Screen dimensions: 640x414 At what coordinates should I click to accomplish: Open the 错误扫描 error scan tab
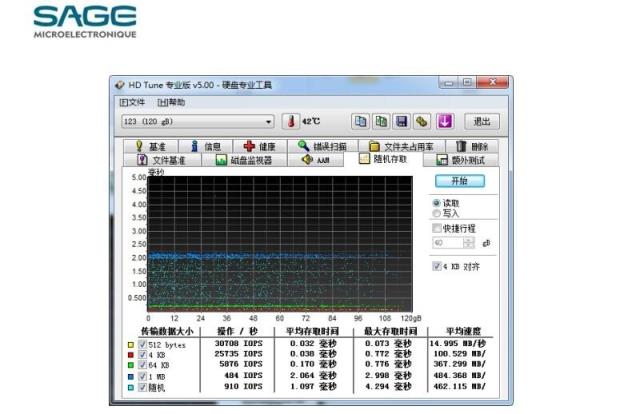(x=322, y=146)
